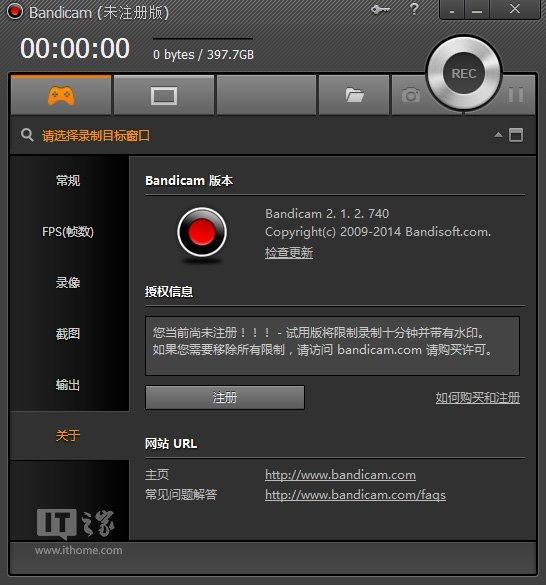Click the 00:00:00 recording timer
546x585 pixels.
[x=75, y=49]
